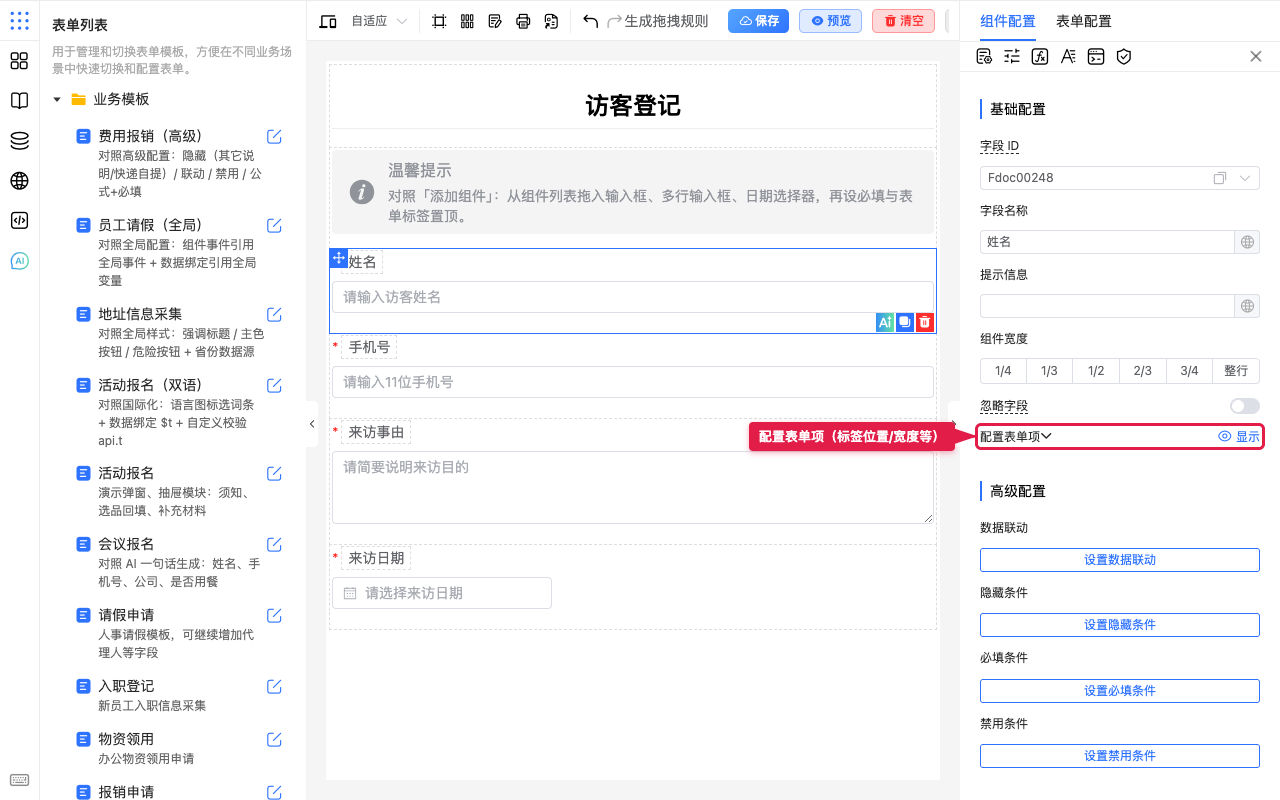1280x800 pixels.
Task: Click the globe icon in left sidebar
Action: click(19, 181)
